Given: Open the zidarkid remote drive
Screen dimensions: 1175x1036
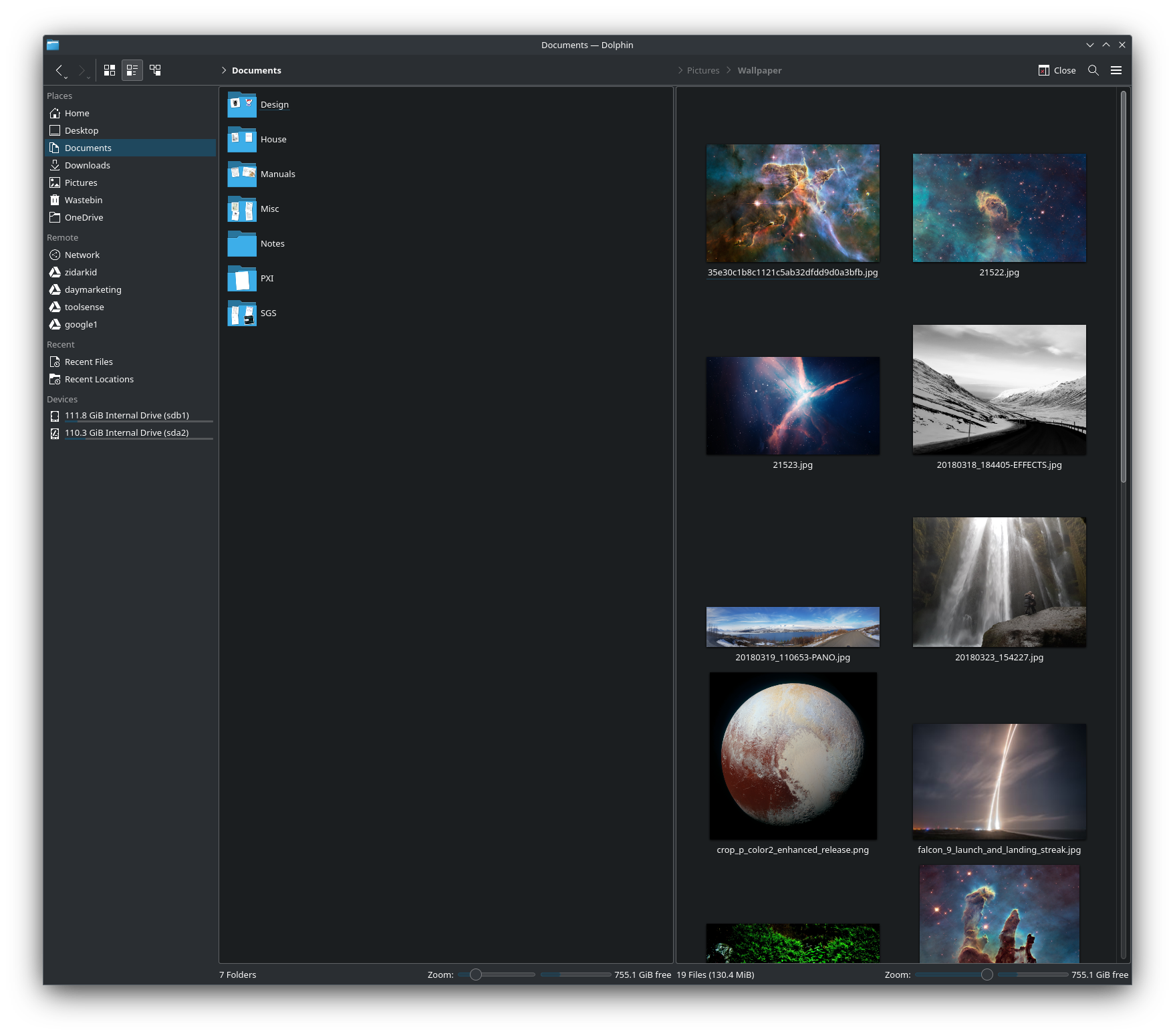Looking at the screenshot, I should pos(81,272).
